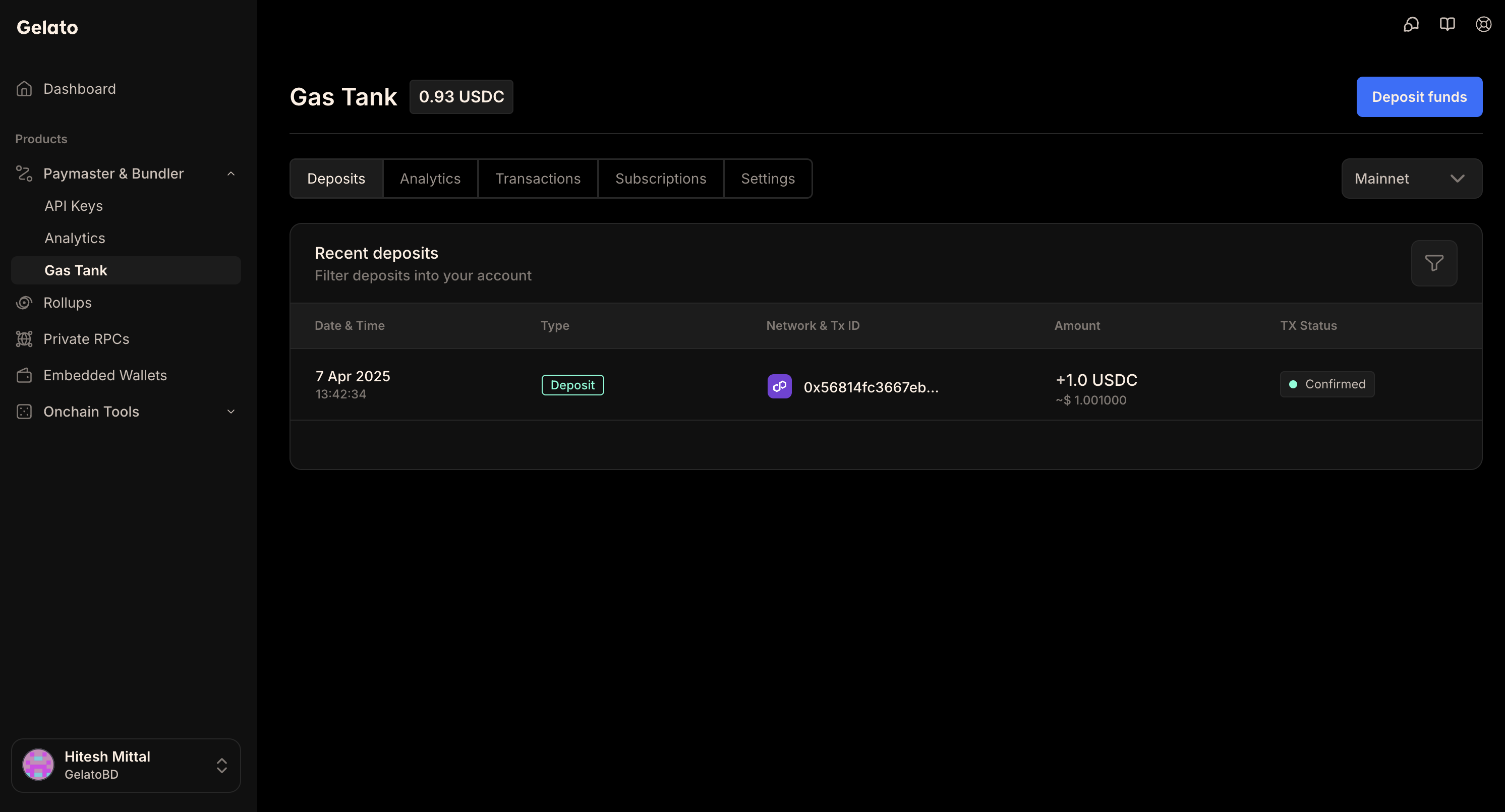Expand the Onchain Tools chevron
The width and height of the screenshot is (1505, 812).
(x=231, y=412)
